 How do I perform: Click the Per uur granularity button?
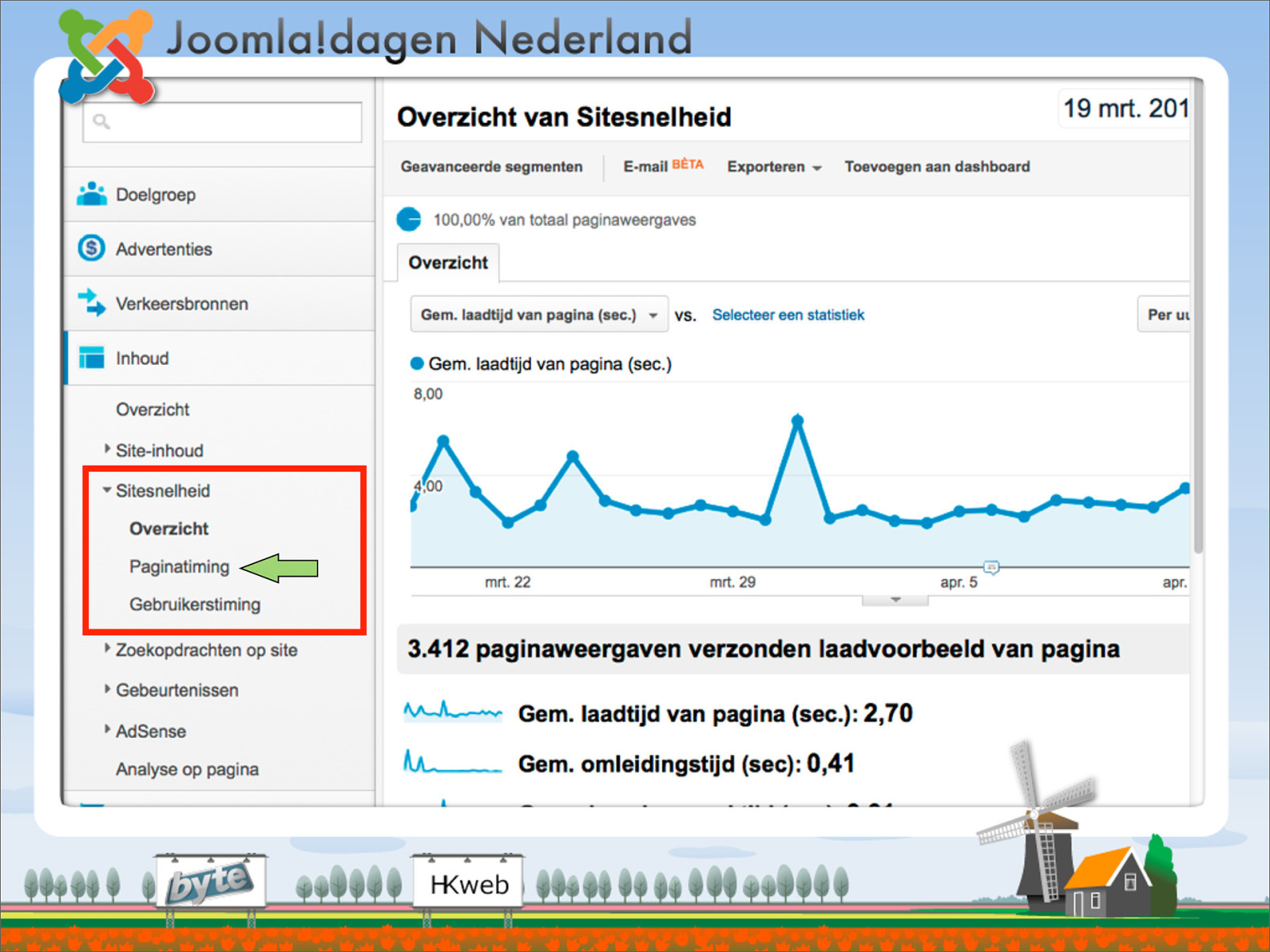point(1164,315)
